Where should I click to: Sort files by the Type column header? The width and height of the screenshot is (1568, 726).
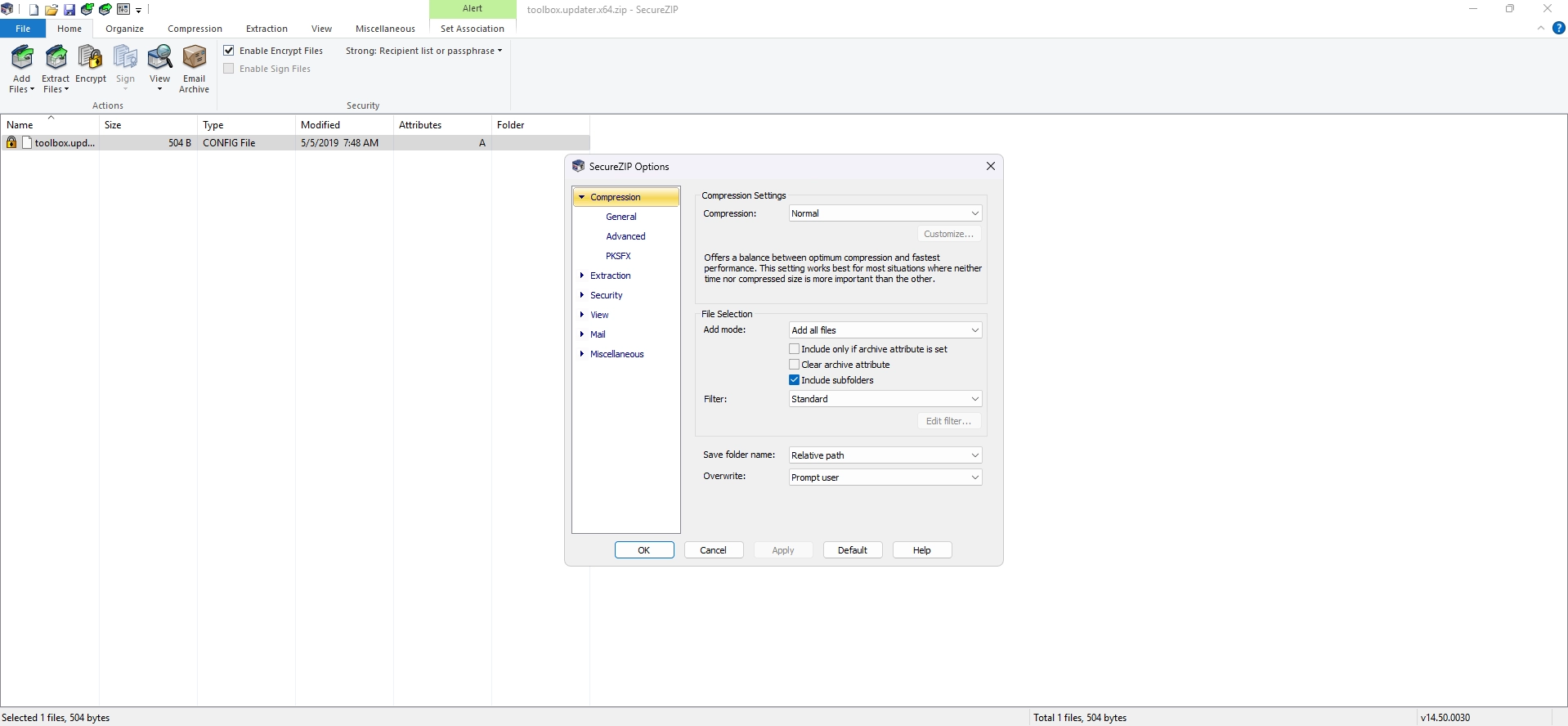coord(246,125)
